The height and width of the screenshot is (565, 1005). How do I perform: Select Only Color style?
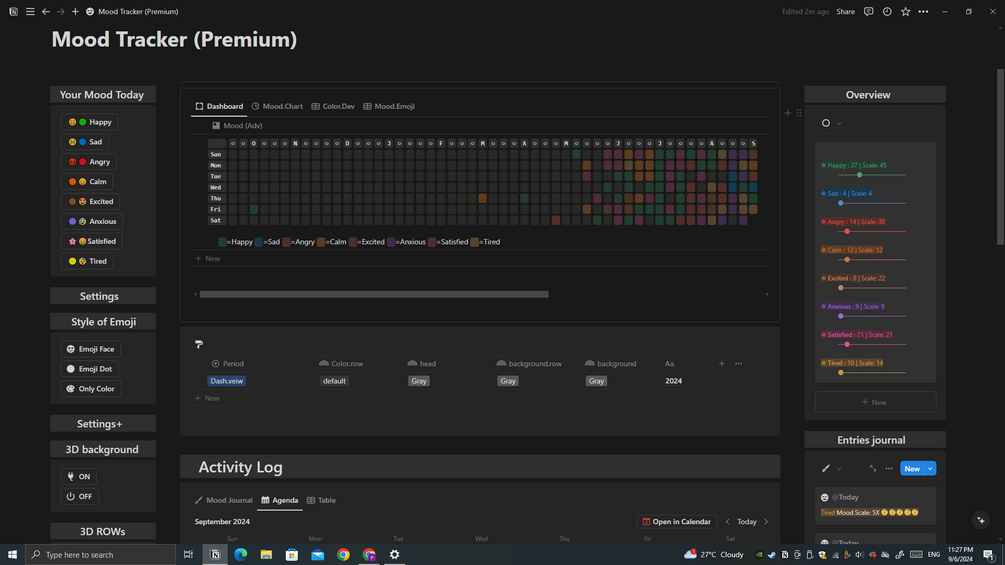pyautogui.click(x=90, y=389)
